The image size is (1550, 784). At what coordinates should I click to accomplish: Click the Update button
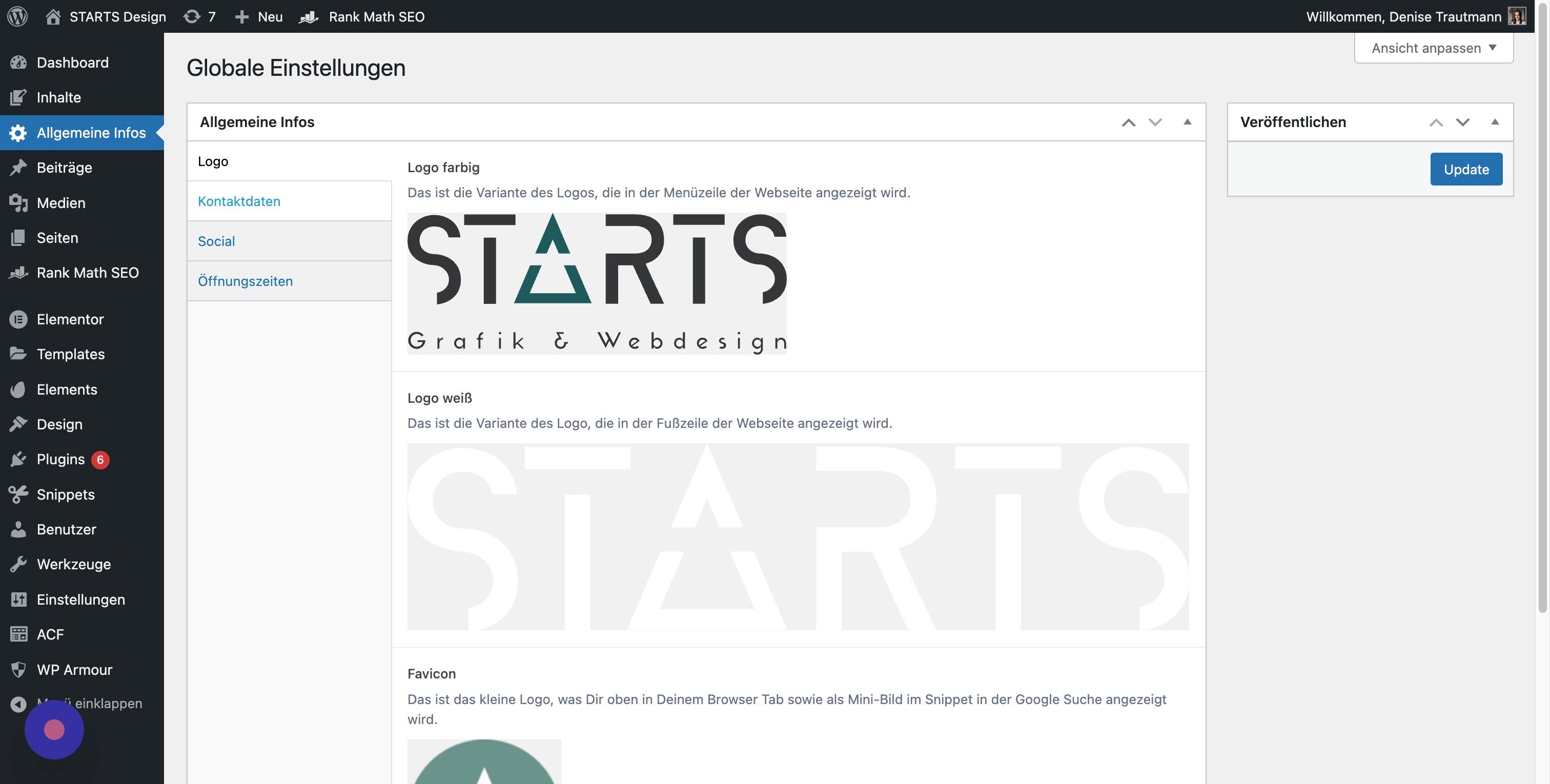tap(1466, 169)
